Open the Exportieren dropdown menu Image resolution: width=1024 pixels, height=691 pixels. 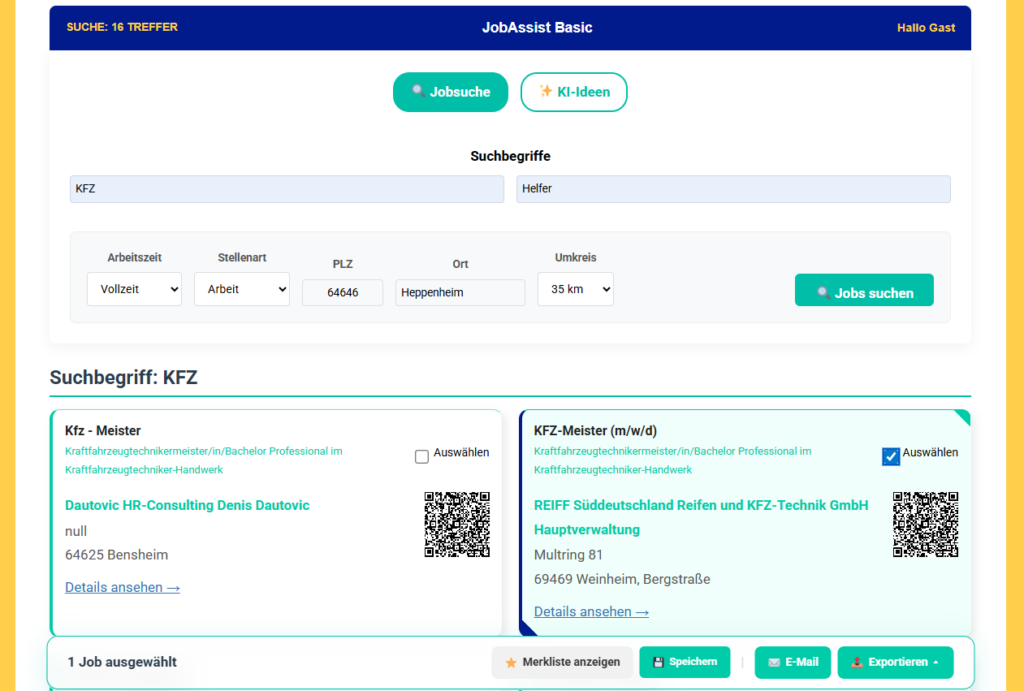895,662
